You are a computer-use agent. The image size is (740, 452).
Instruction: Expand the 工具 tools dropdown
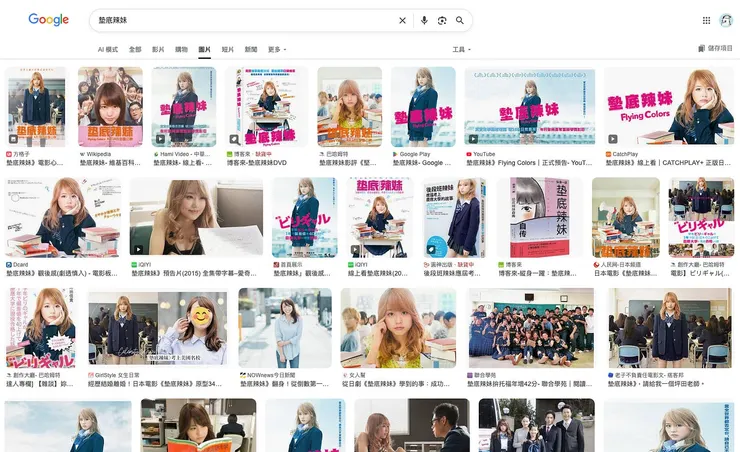461,49
